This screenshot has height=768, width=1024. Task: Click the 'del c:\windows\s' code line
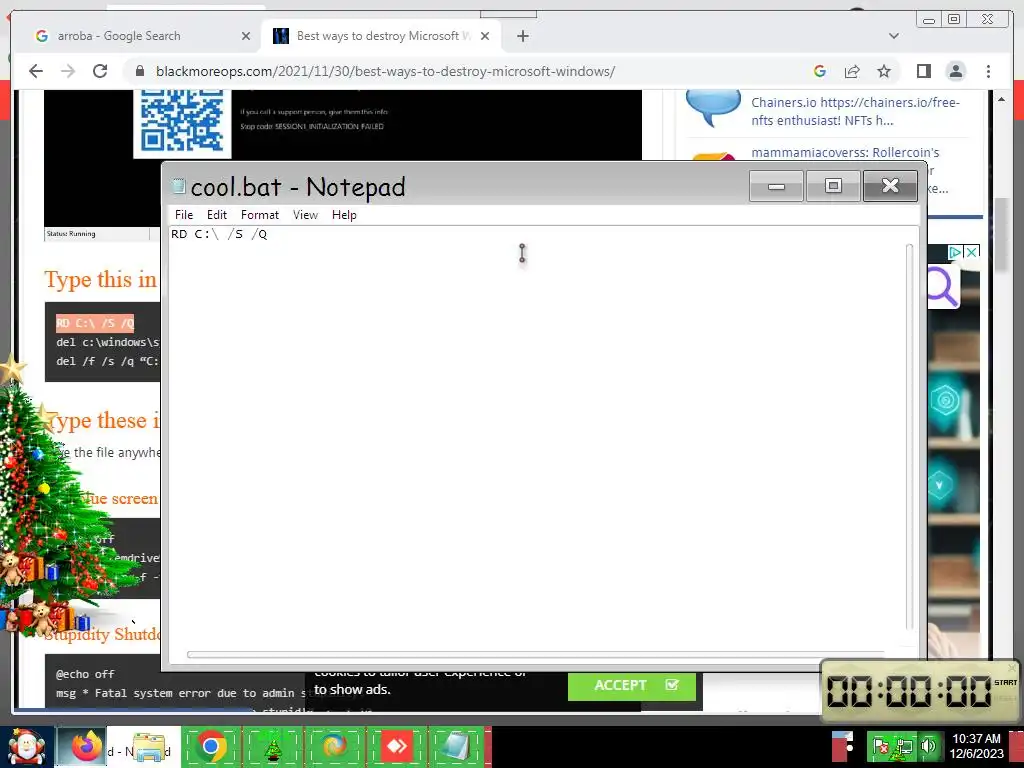click(x=108, y=342)
